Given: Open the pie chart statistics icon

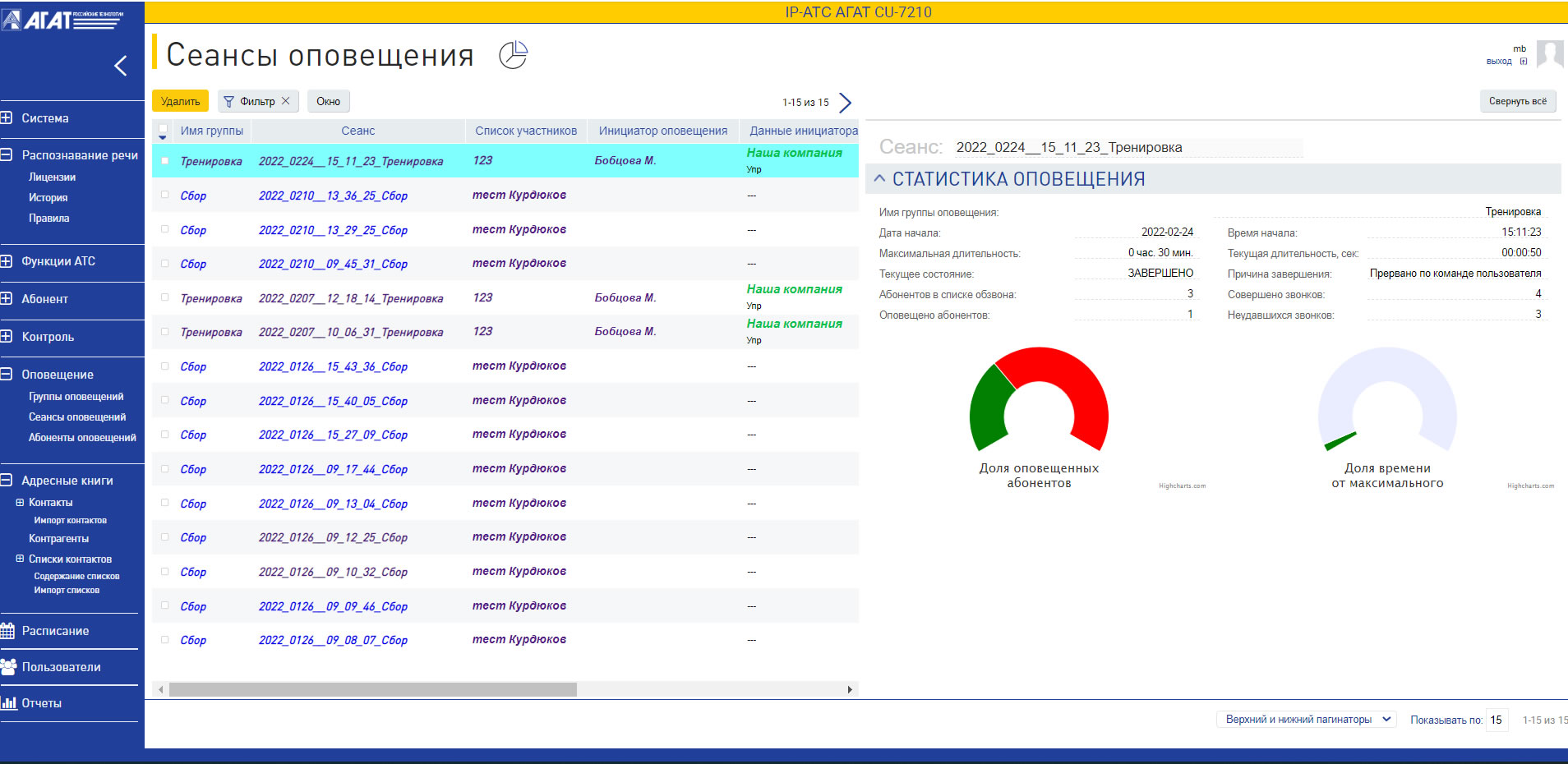Looking at the screenshot, I should click(x=514, y=55).
